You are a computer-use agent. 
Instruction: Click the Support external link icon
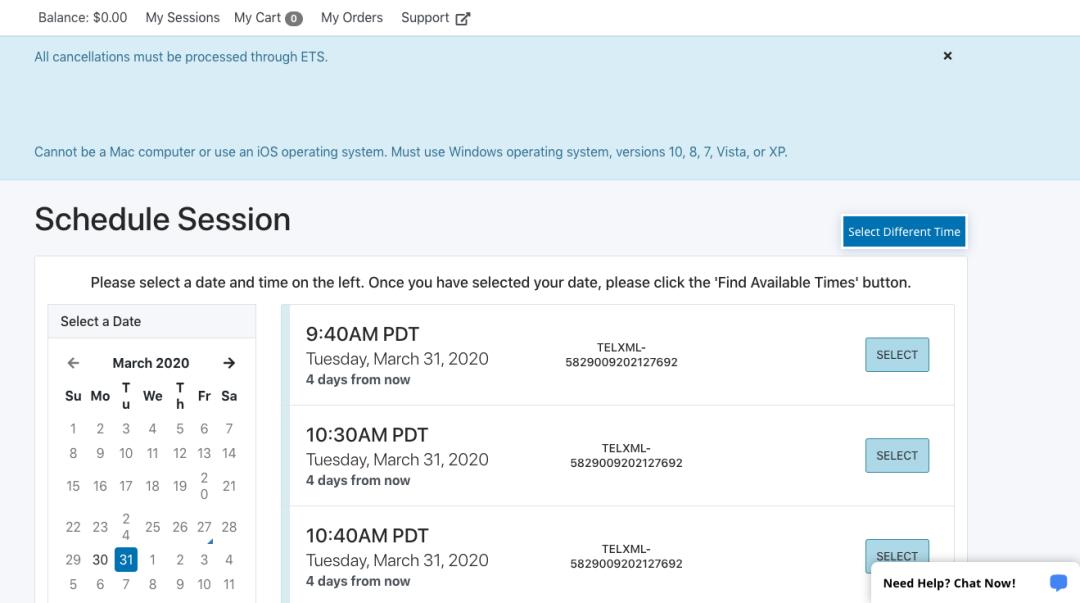click(463, 18)
